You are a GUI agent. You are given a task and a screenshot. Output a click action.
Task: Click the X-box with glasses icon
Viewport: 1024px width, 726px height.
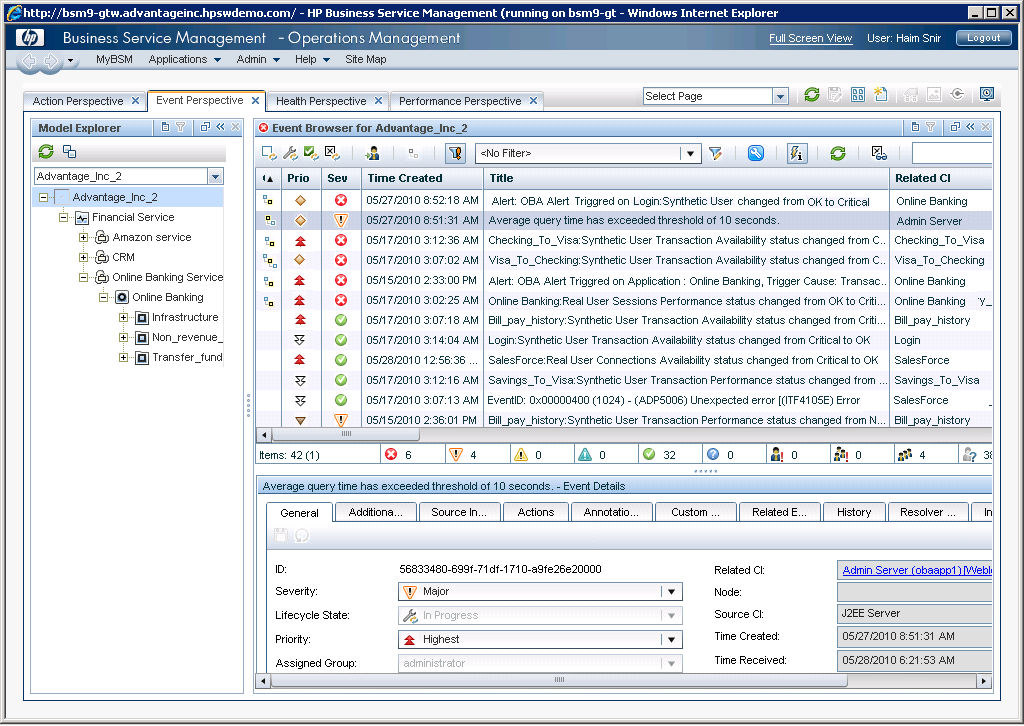(879, 153)
